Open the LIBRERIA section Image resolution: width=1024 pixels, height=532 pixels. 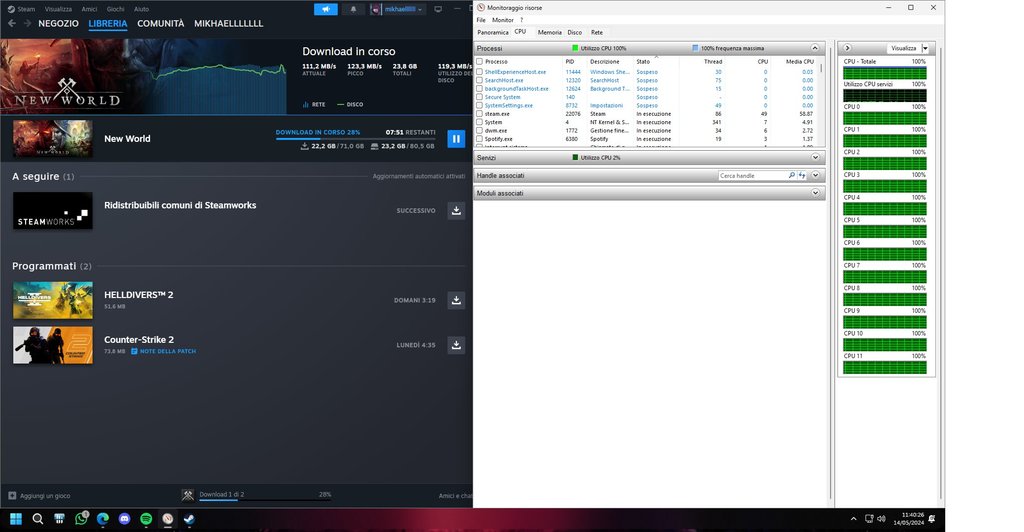[108, 23]
